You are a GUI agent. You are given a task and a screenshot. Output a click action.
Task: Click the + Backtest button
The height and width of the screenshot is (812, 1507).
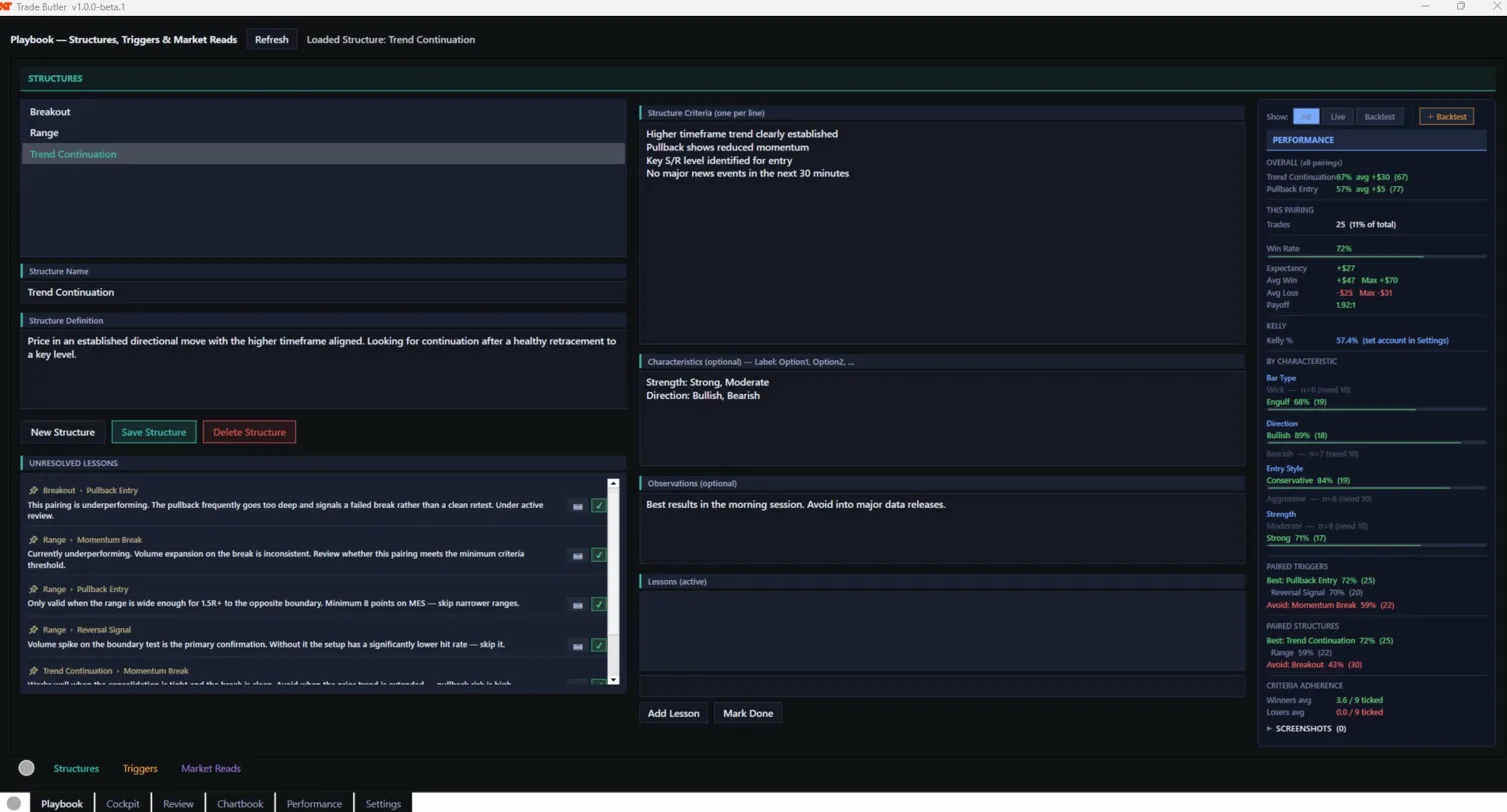[x=1445, y=117]
